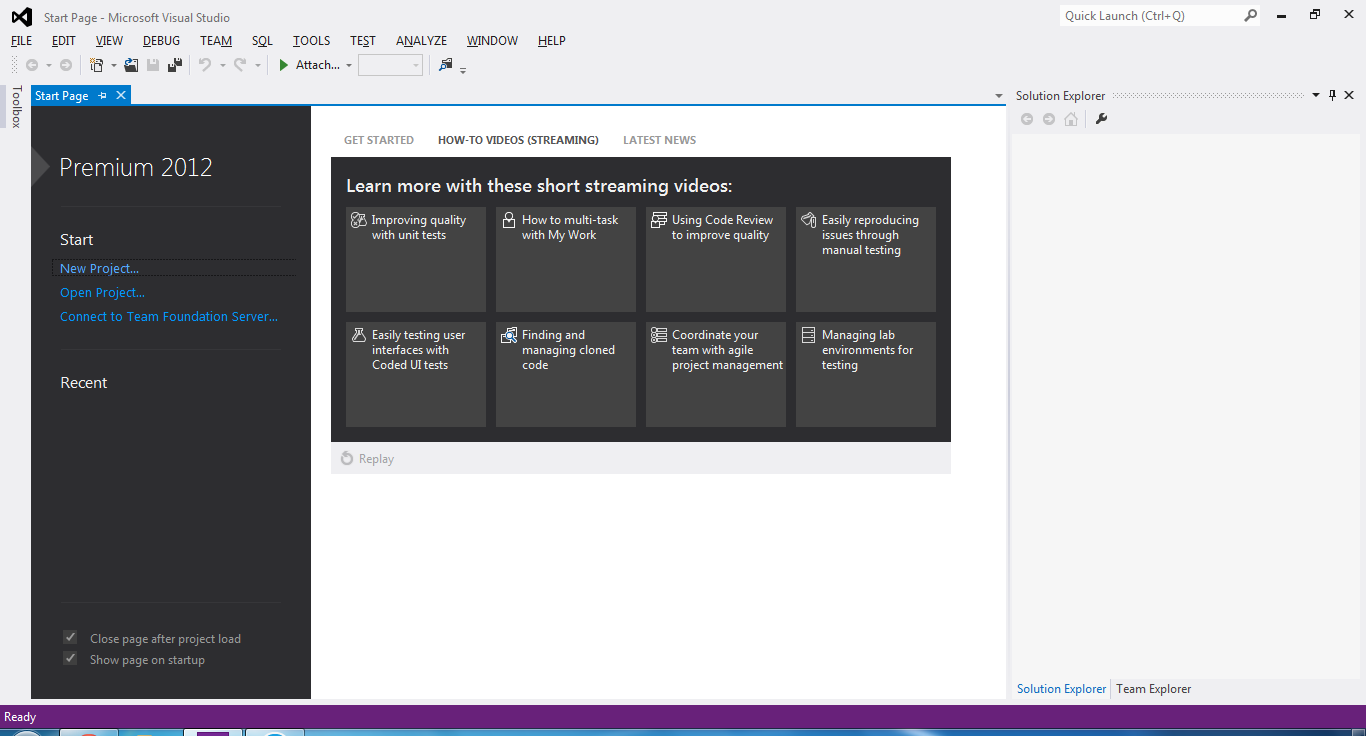The height and width of the screenshot is (736, 1366).
Task: Switch to the Team Explorer bottom tab
Action: (1153, 689)
